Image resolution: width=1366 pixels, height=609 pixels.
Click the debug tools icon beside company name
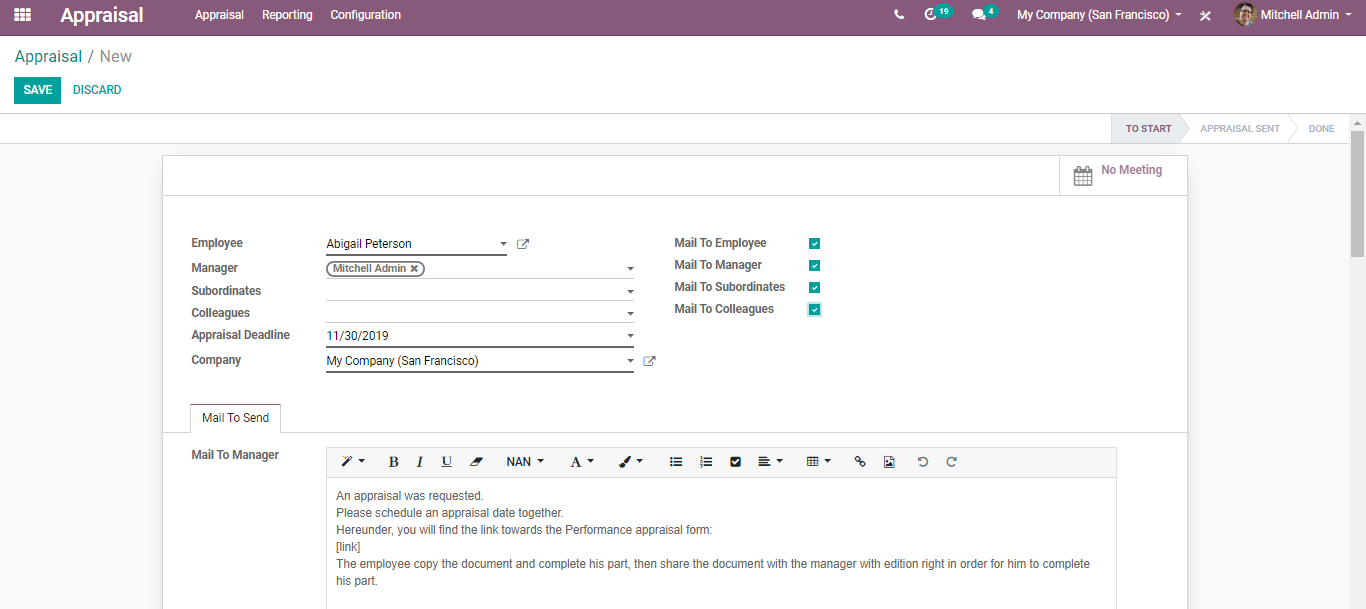(1205, 16)
